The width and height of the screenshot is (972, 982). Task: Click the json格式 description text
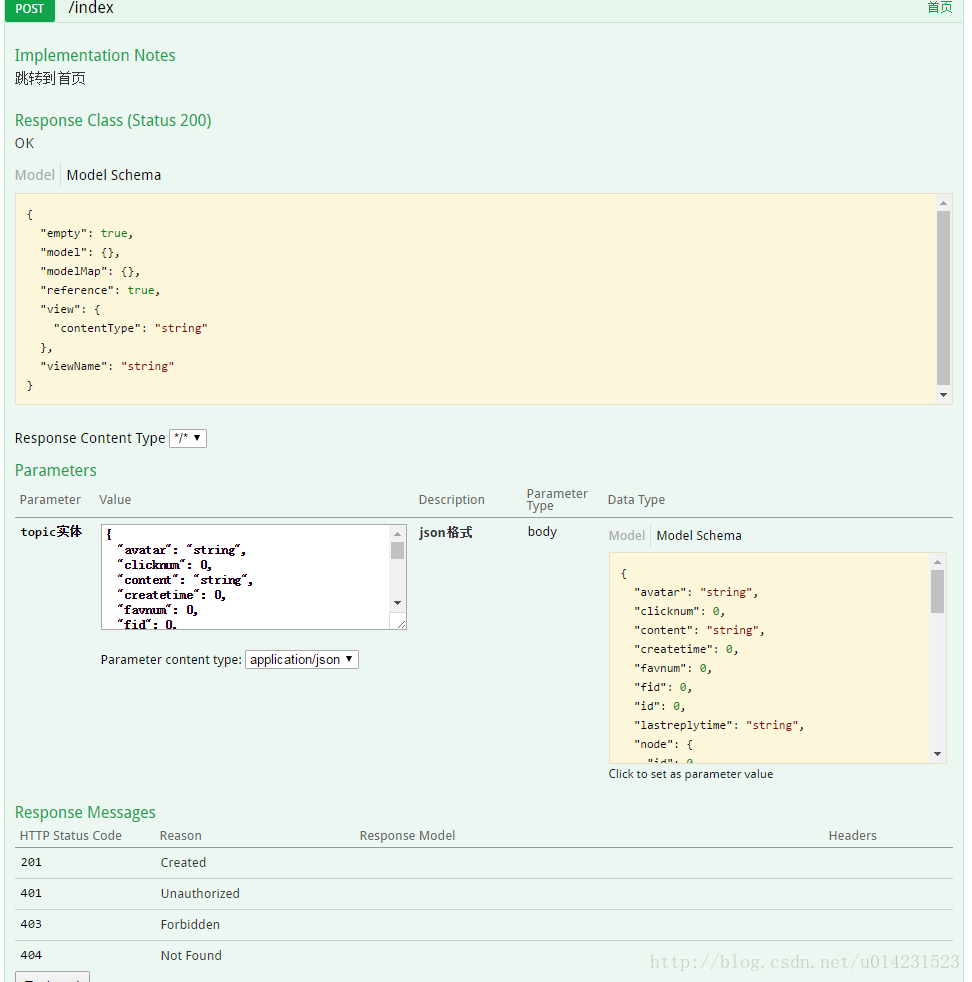446,532
